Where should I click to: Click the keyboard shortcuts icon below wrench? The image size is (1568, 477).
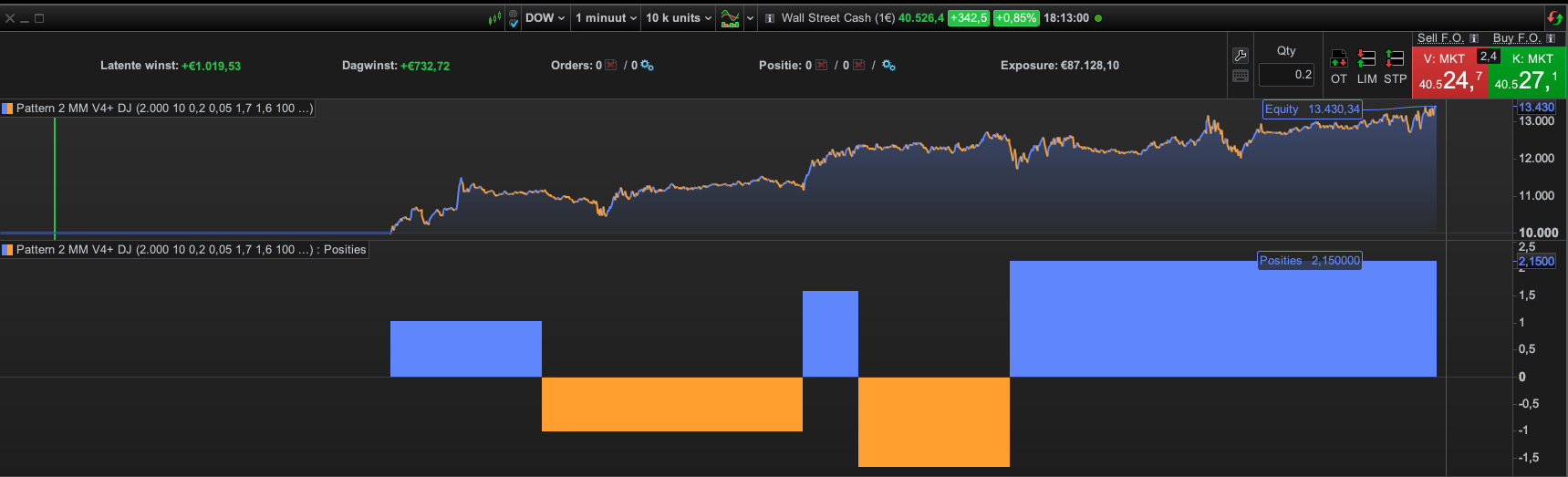1241,77
